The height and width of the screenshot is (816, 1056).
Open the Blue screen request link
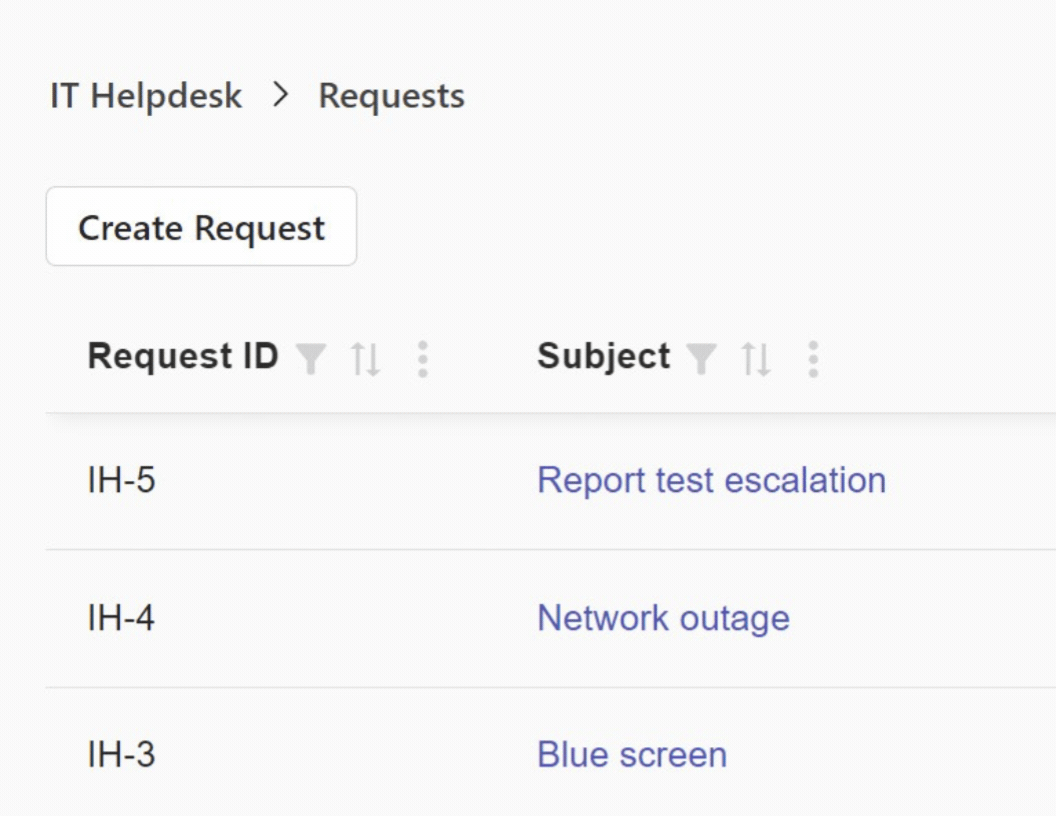632,755
